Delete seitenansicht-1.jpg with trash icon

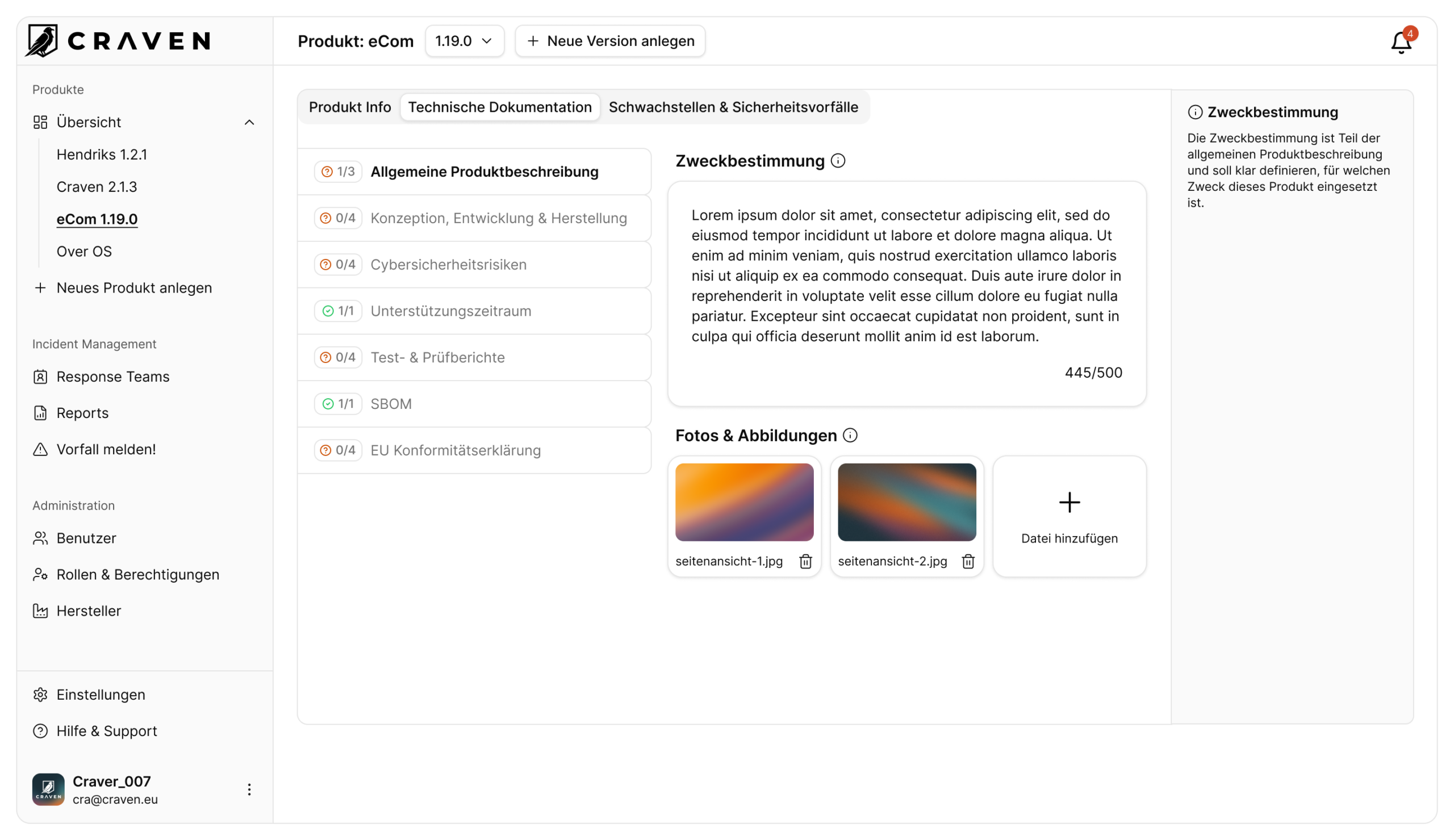pos(806,561)
